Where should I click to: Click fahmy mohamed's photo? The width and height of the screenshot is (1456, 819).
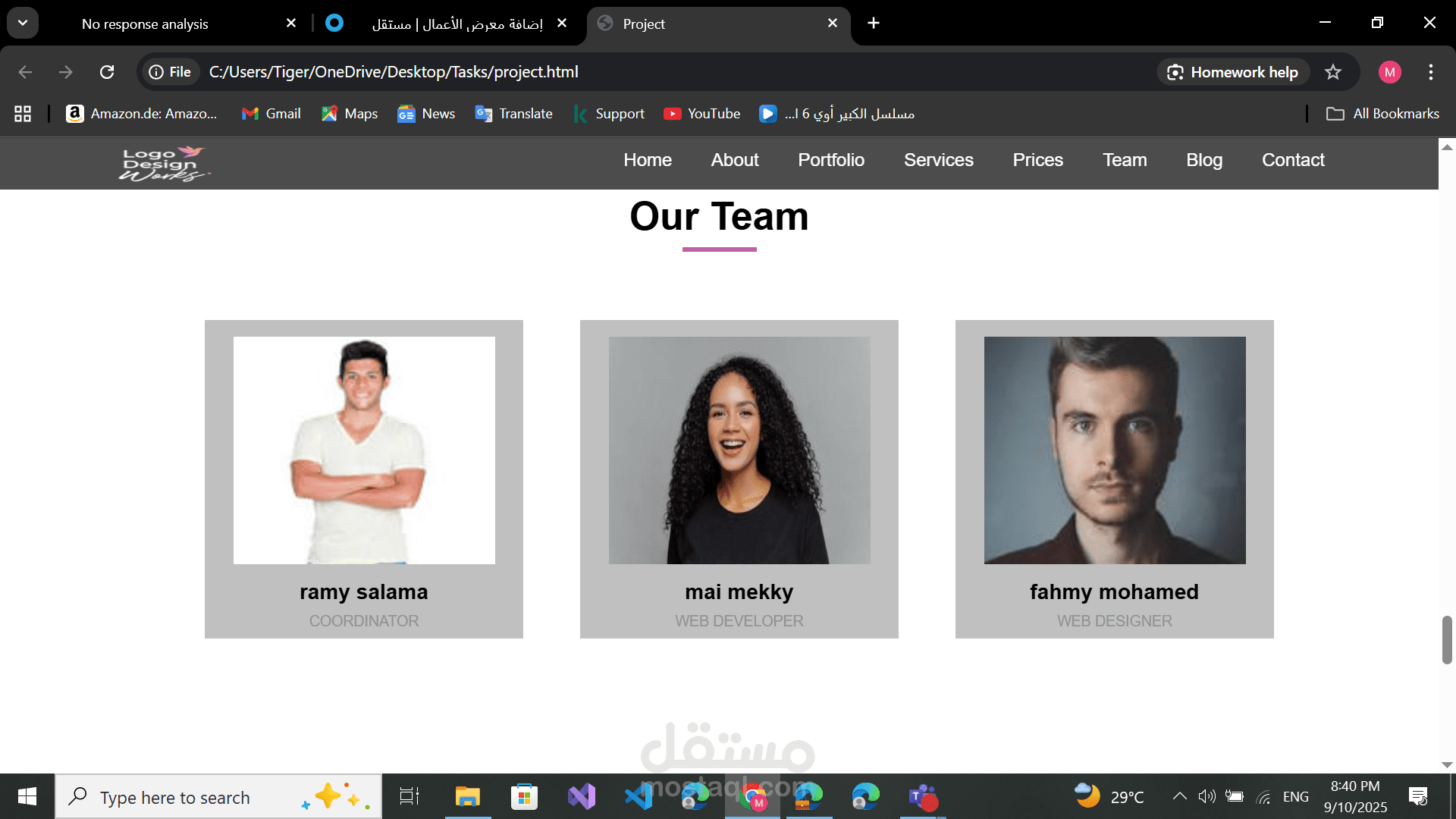pos(1115,450)
